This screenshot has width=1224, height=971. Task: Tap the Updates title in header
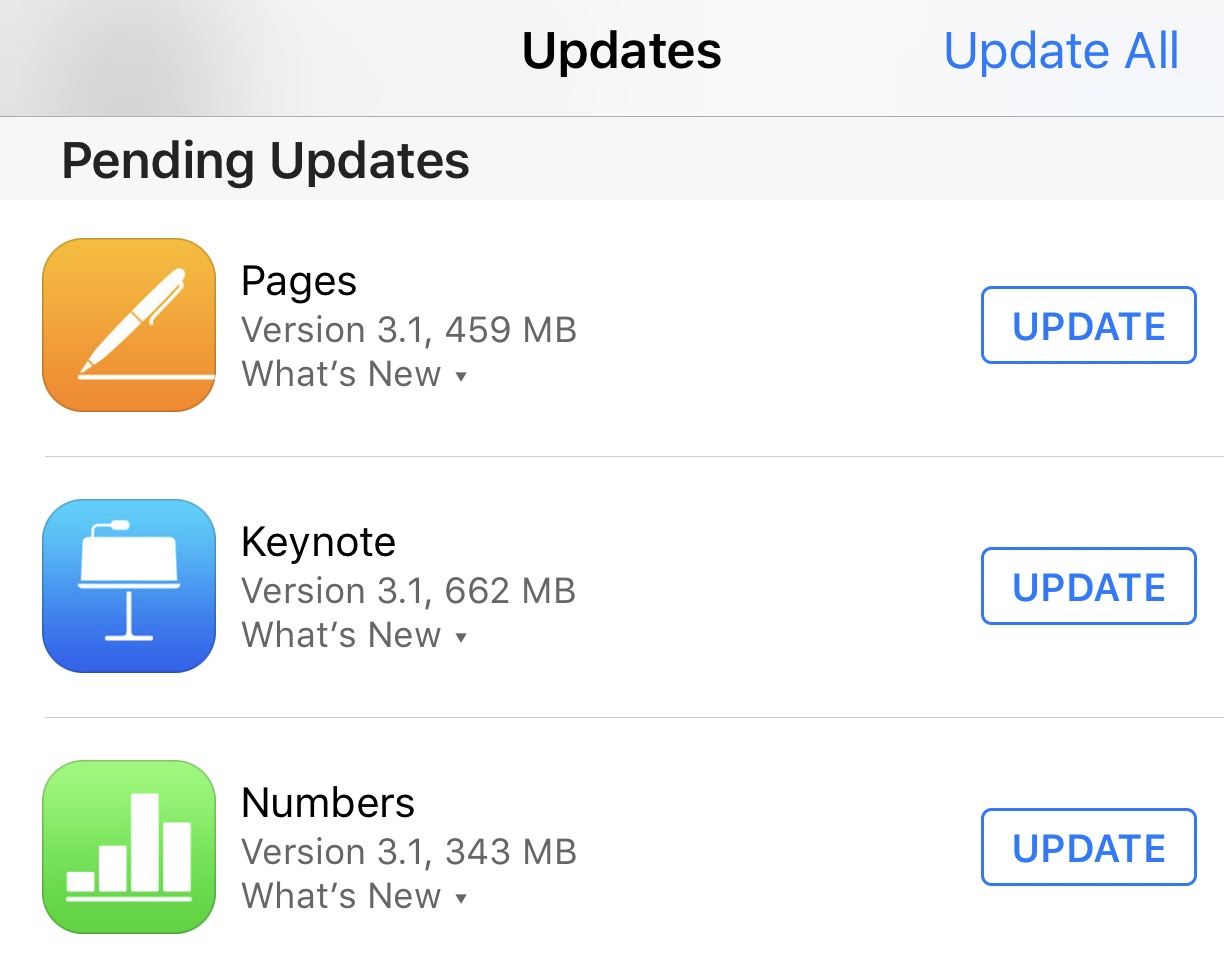point(621,51)
